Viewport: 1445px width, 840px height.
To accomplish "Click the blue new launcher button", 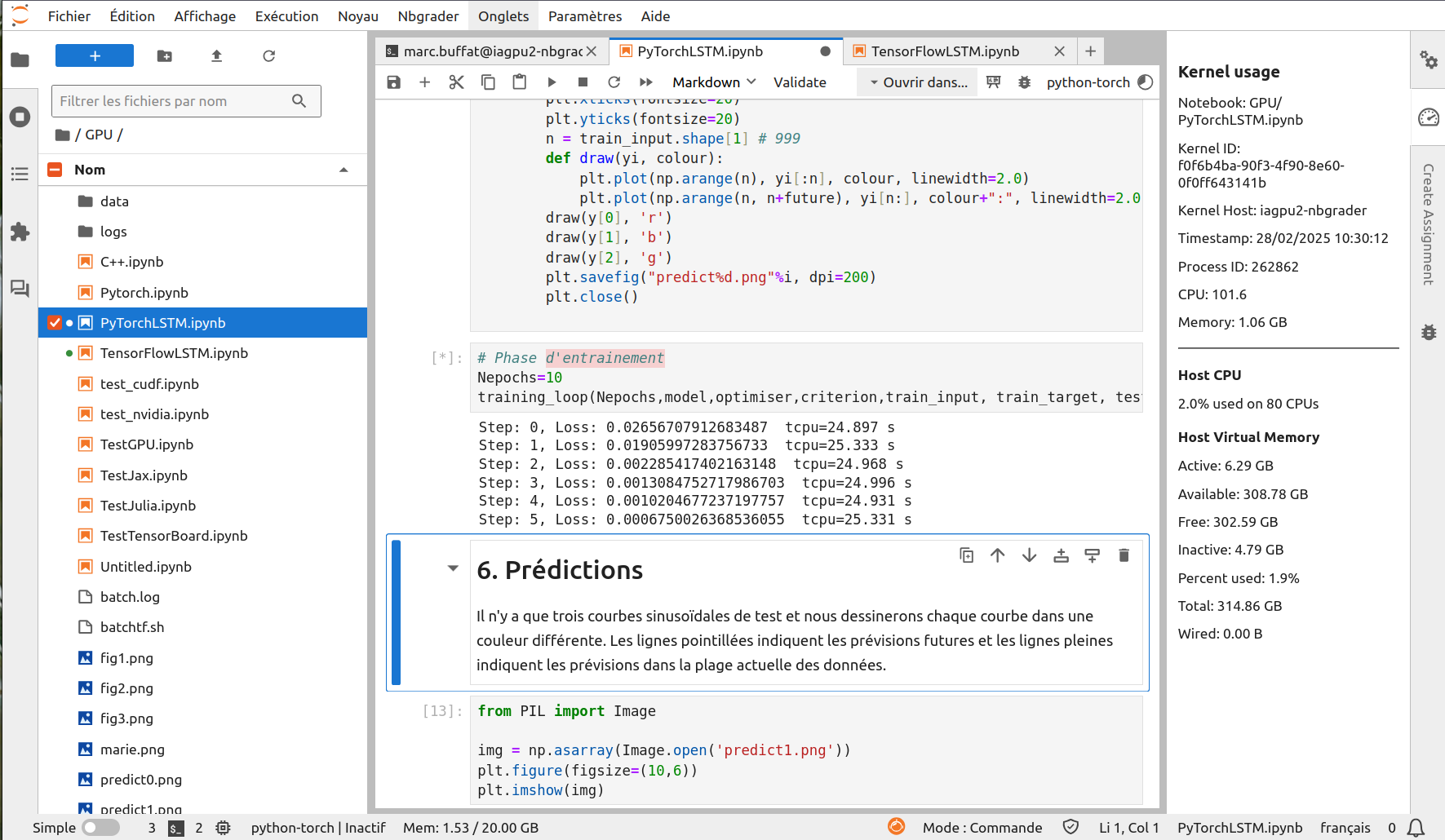I will tap(95, 56).
